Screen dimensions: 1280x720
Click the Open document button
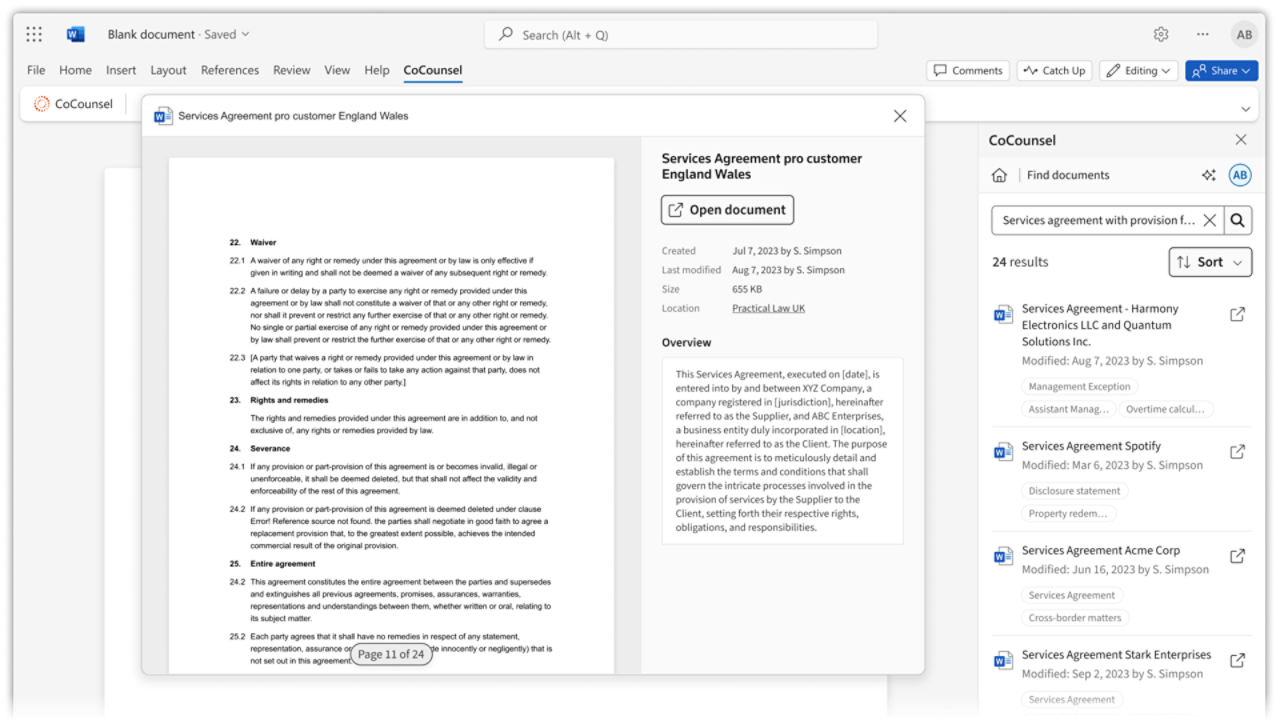coord(727,210)
